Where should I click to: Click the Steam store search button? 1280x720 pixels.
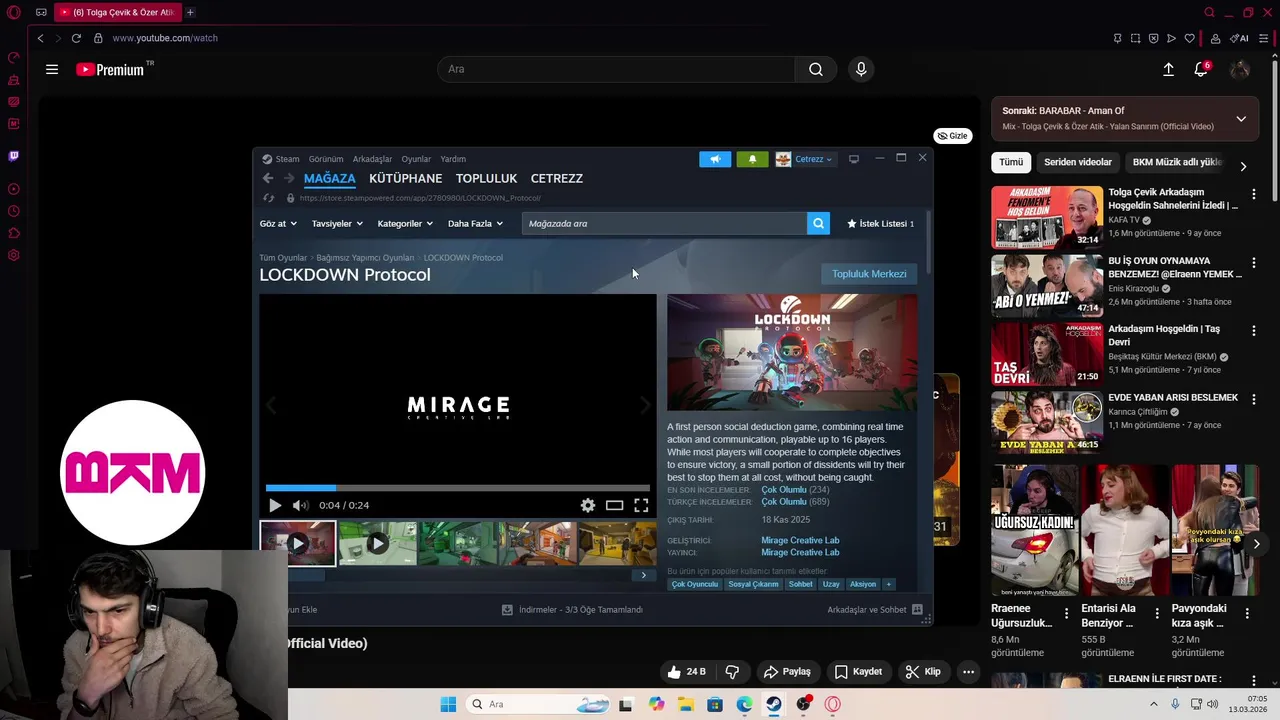pos(818,223)
